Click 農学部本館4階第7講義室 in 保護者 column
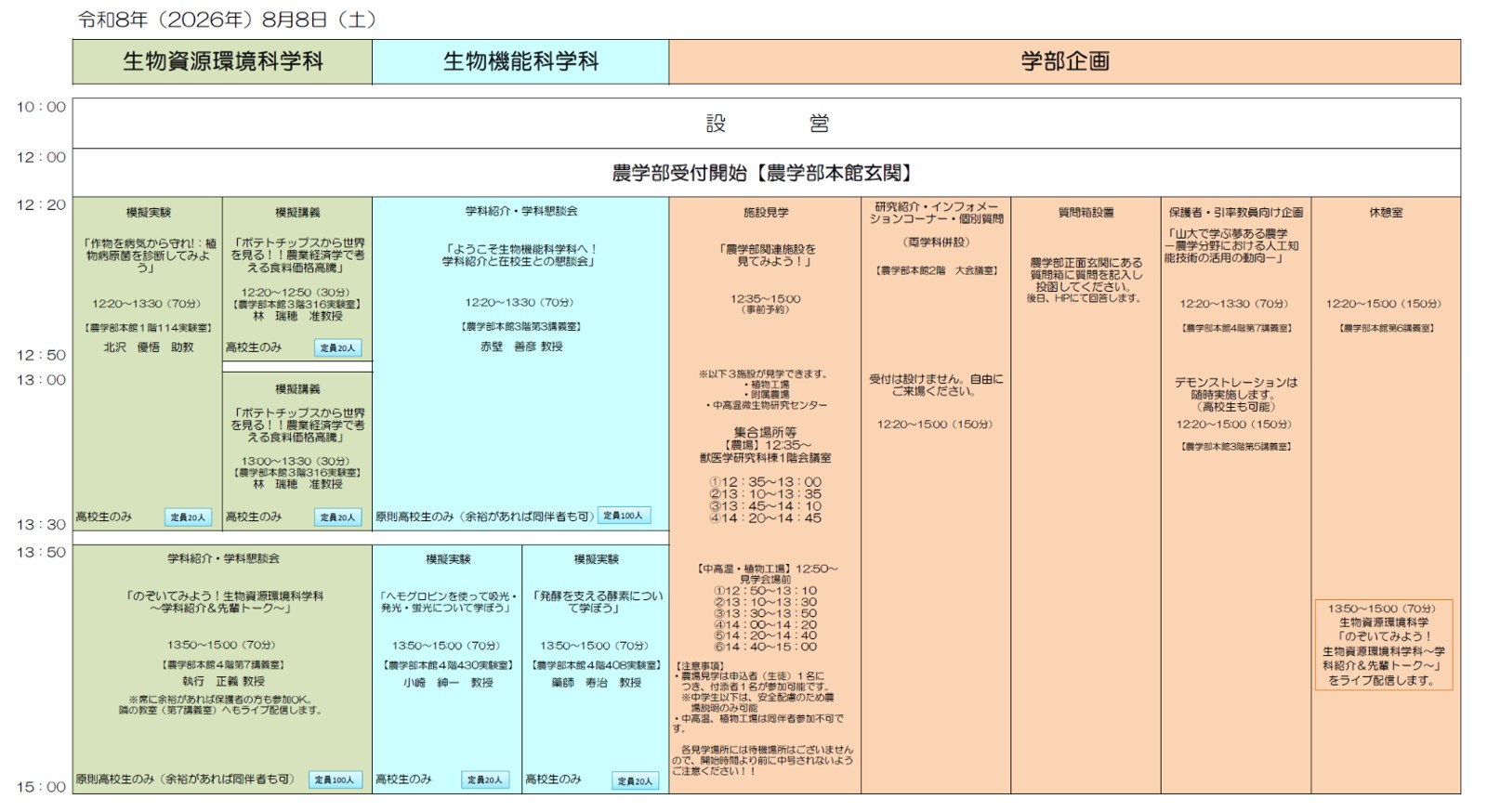This screenshot has height=812, width=1487. coord(1236,328)
